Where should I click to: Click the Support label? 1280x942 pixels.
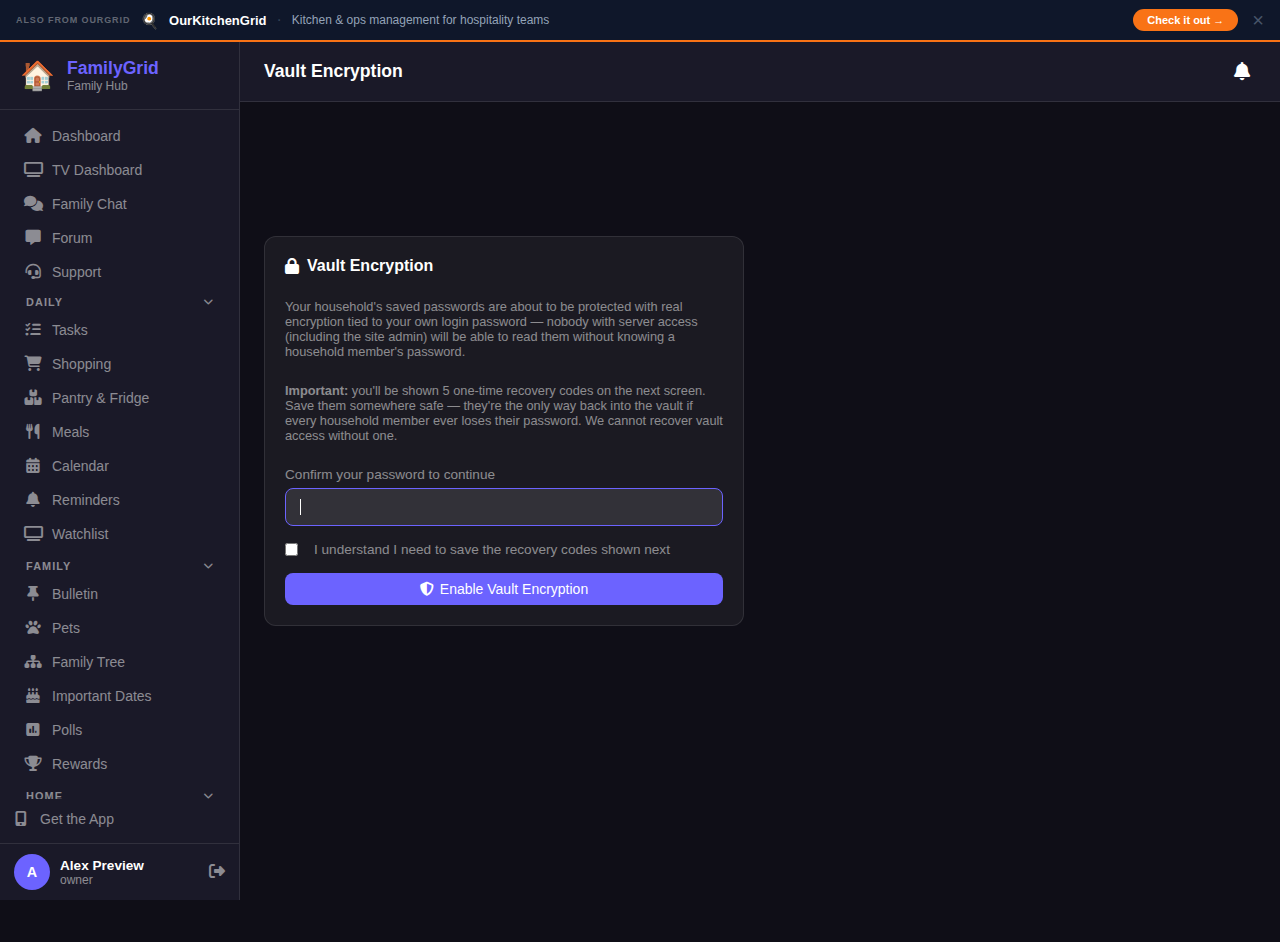click(76, 272)
